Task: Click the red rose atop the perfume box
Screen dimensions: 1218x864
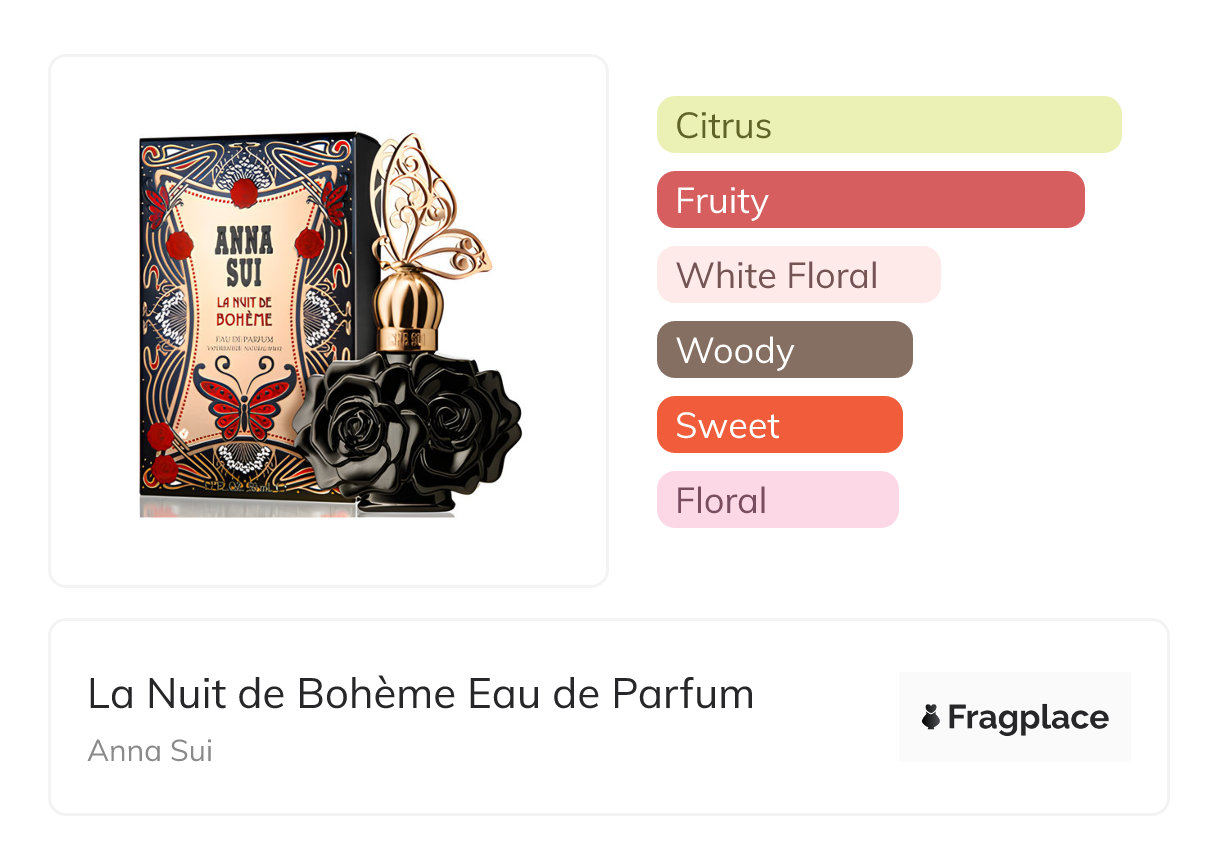Action: tap(244, 192)
